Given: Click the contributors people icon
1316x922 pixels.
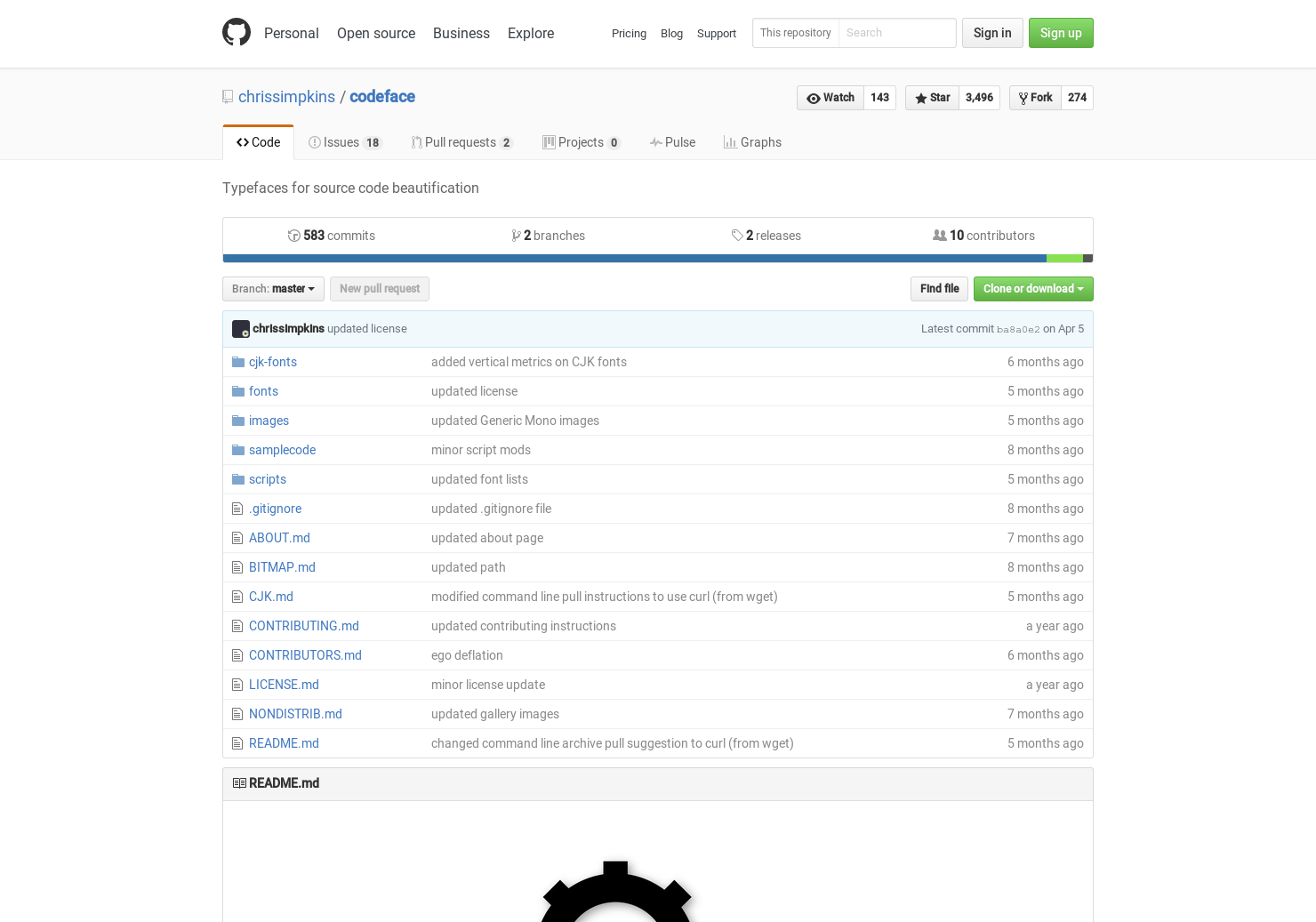Looking at the screenshot, I should click(x=940, y=235).
